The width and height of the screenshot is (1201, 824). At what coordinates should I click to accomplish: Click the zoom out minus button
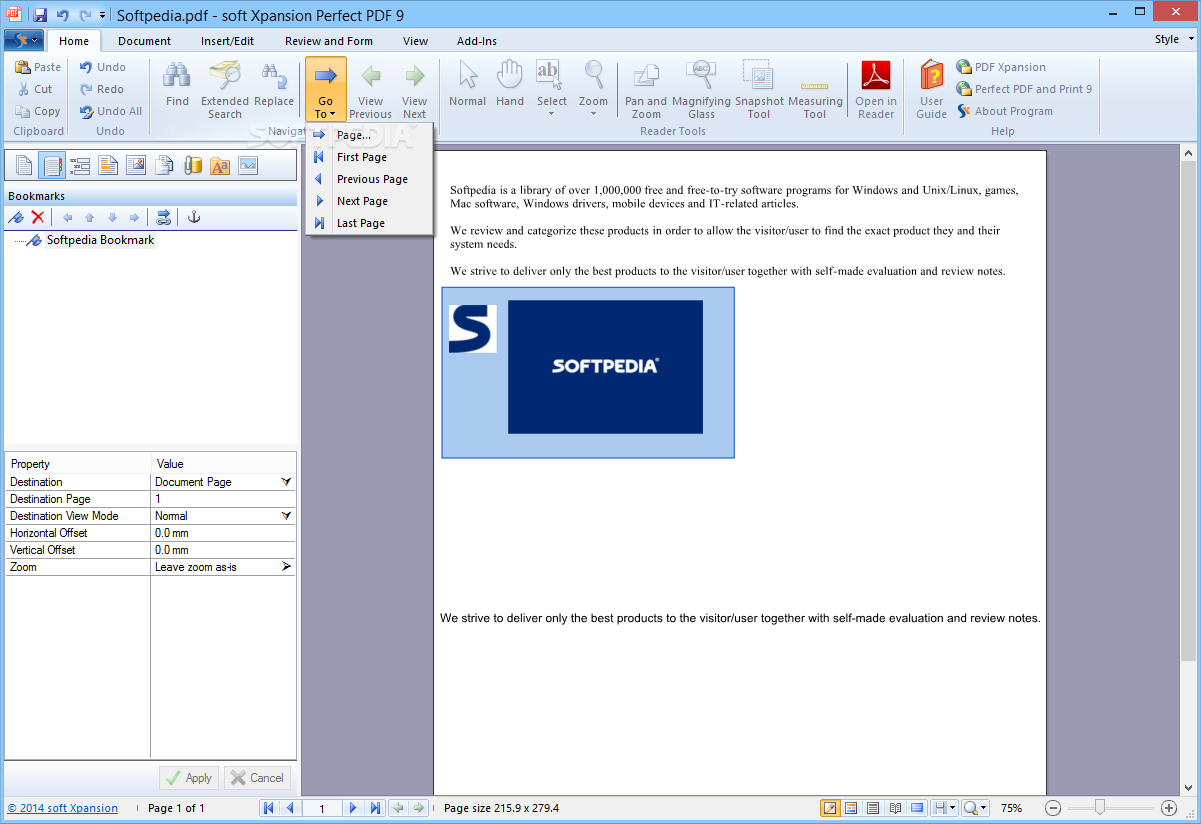(1053, 808)
